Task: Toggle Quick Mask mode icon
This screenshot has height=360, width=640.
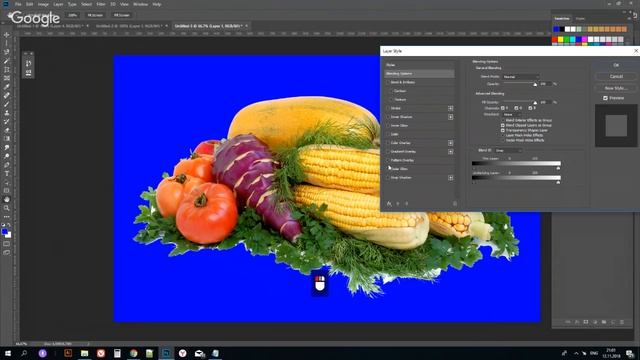Action: [x=7, y=244]
